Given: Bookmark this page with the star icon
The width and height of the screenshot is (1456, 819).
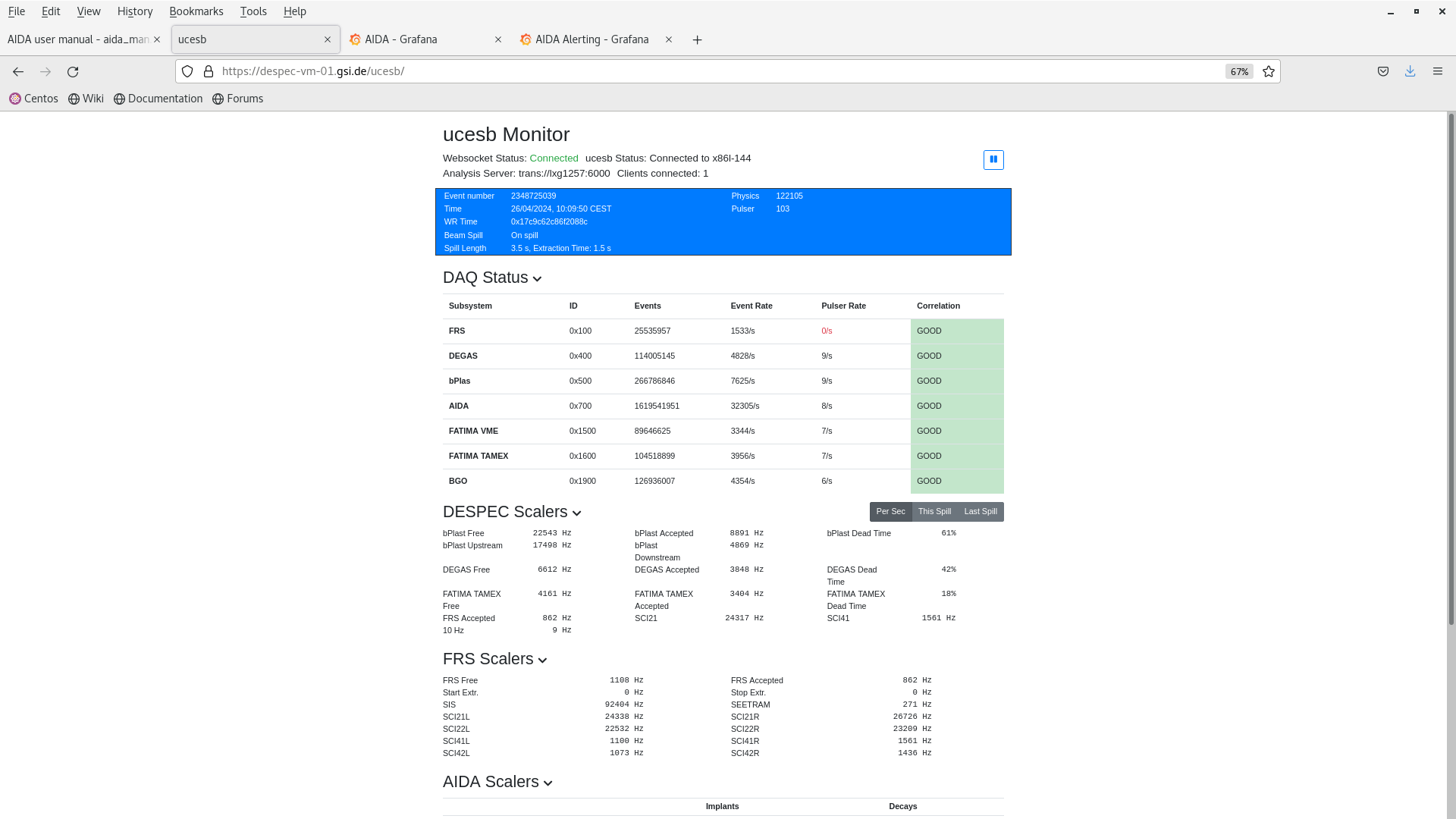Looking at the screenshot, I should 1269,71.
